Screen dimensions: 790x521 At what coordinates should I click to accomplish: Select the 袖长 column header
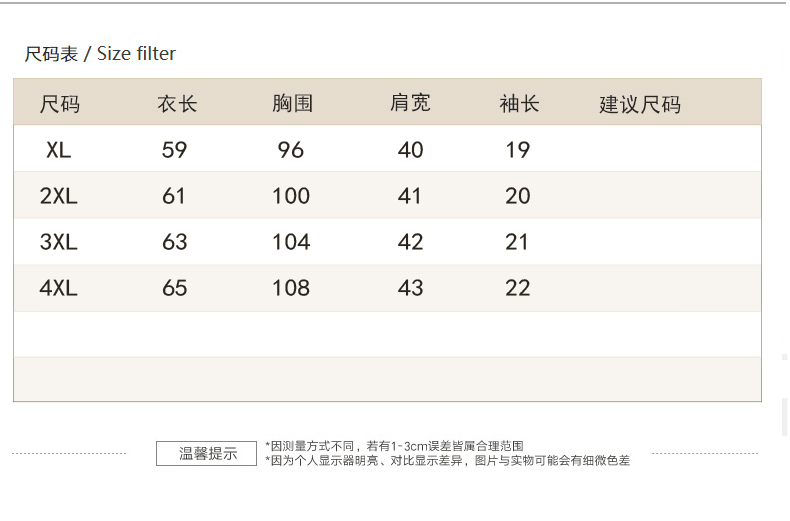(519, 104)
